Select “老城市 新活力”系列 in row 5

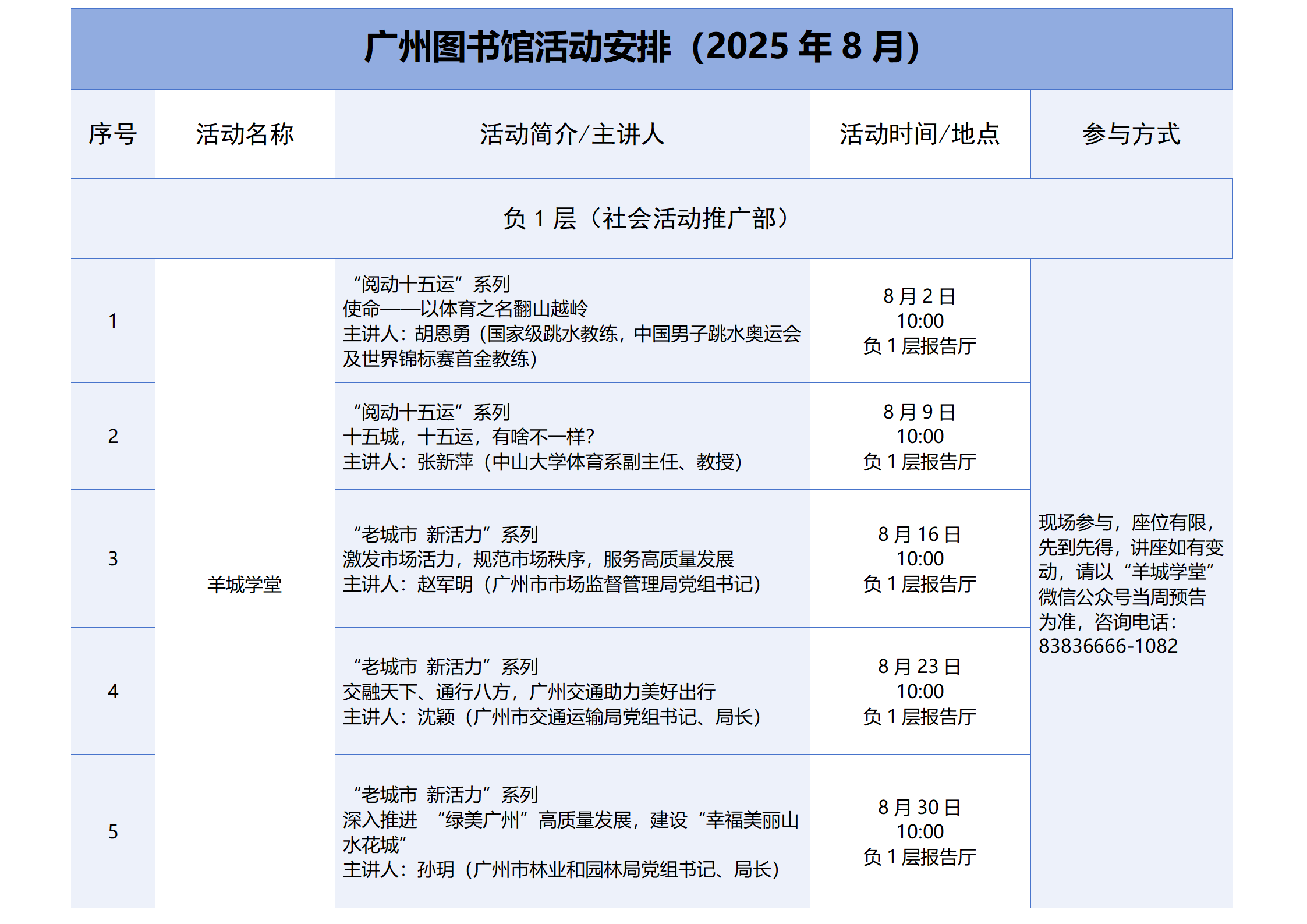coord(446,795)
